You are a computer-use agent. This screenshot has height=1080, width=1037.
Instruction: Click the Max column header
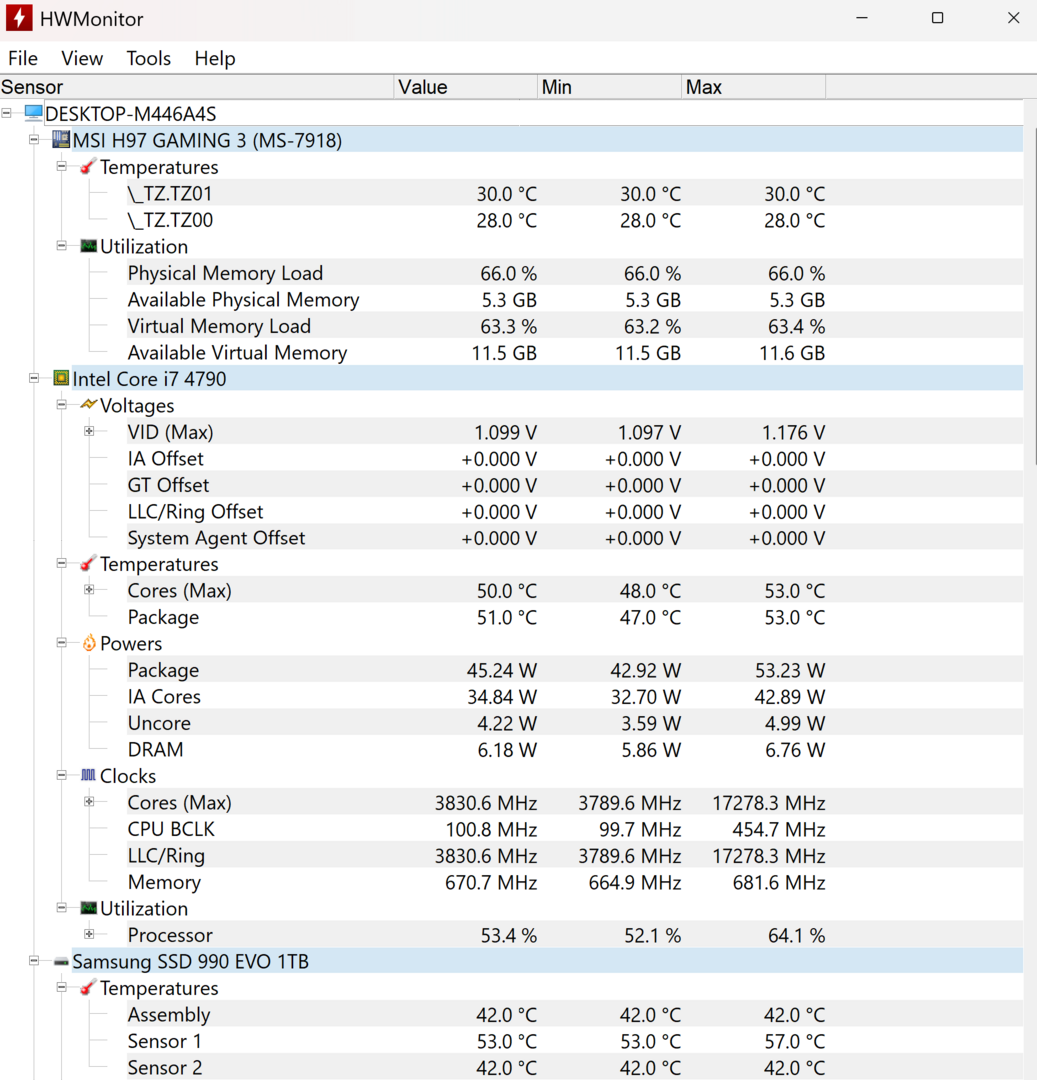click(x=753, y=87)
